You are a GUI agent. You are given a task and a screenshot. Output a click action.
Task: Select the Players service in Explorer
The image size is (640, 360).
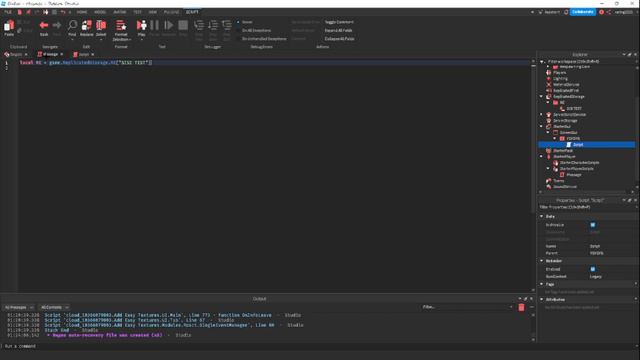pos(560,72)
